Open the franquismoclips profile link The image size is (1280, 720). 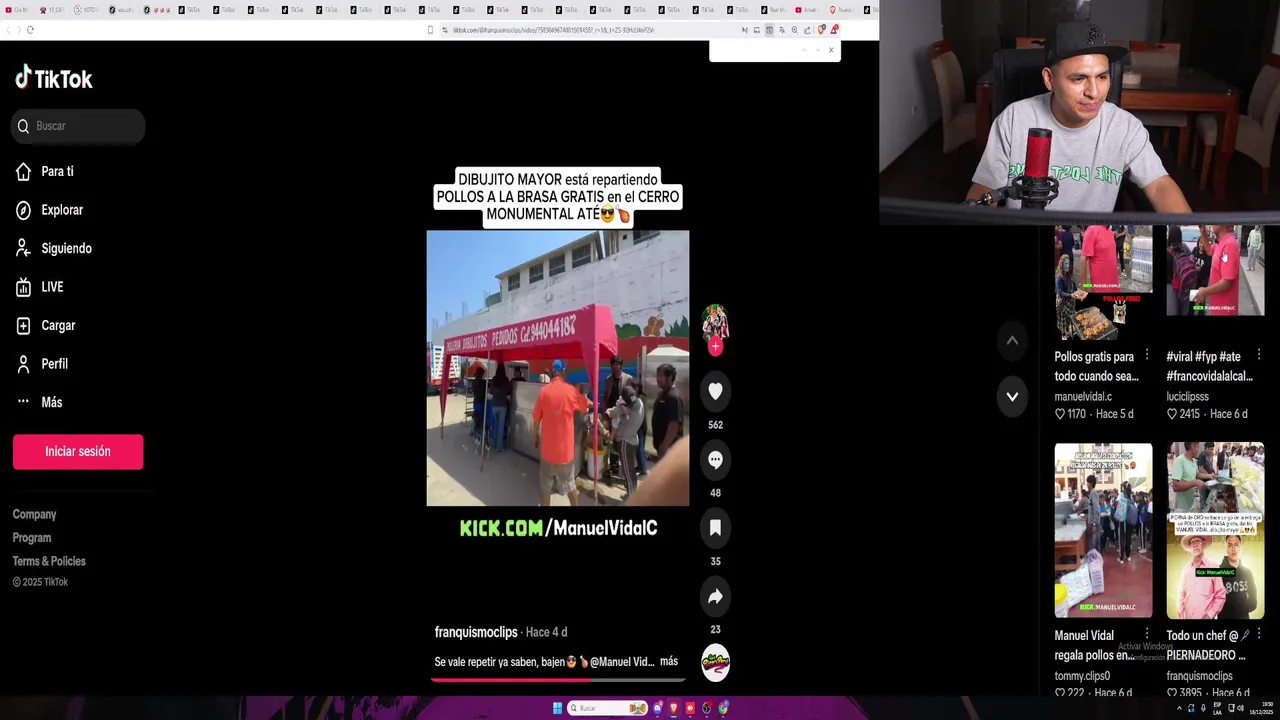click(476, 632)
